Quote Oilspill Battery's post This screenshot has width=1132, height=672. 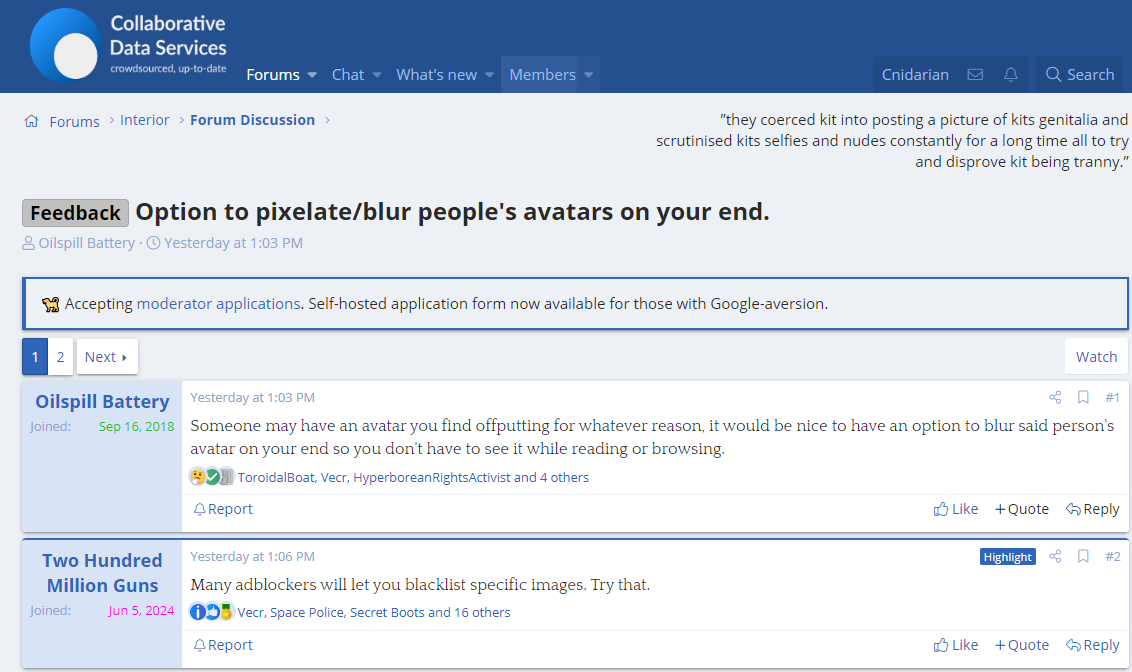pyautogui.click(x=1022, y=509)
